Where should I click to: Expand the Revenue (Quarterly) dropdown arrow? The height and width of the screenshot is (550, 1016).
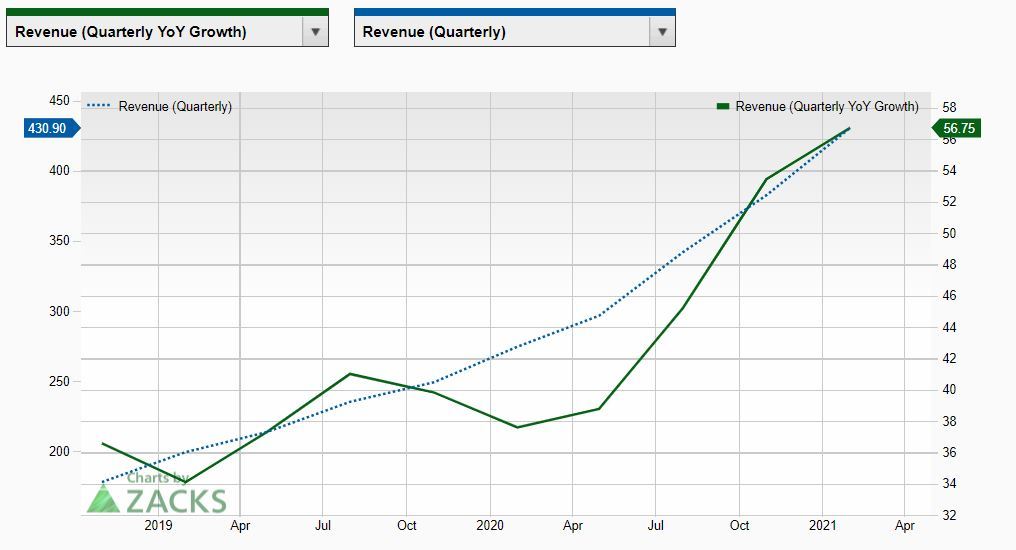[661, 32]
